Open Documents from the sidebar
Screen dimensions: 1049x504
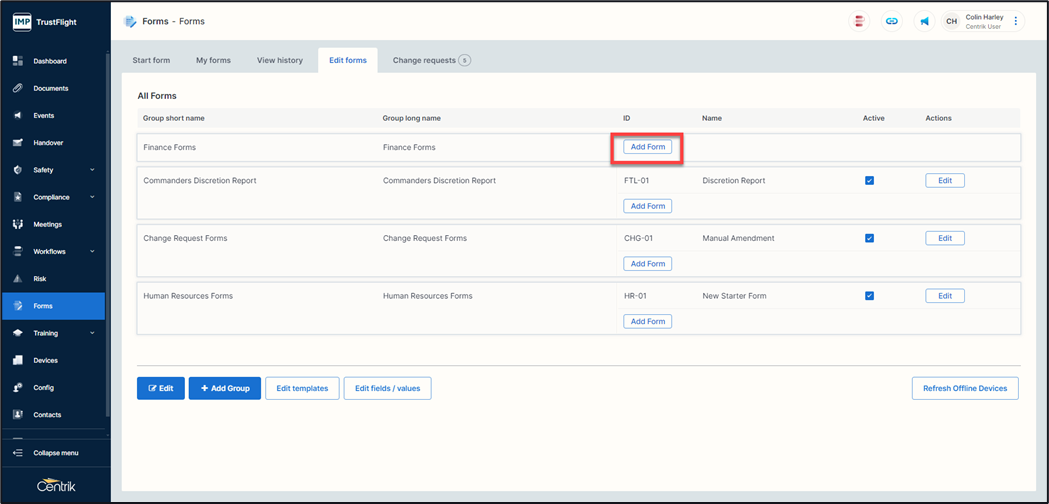(x=50, y=88)
